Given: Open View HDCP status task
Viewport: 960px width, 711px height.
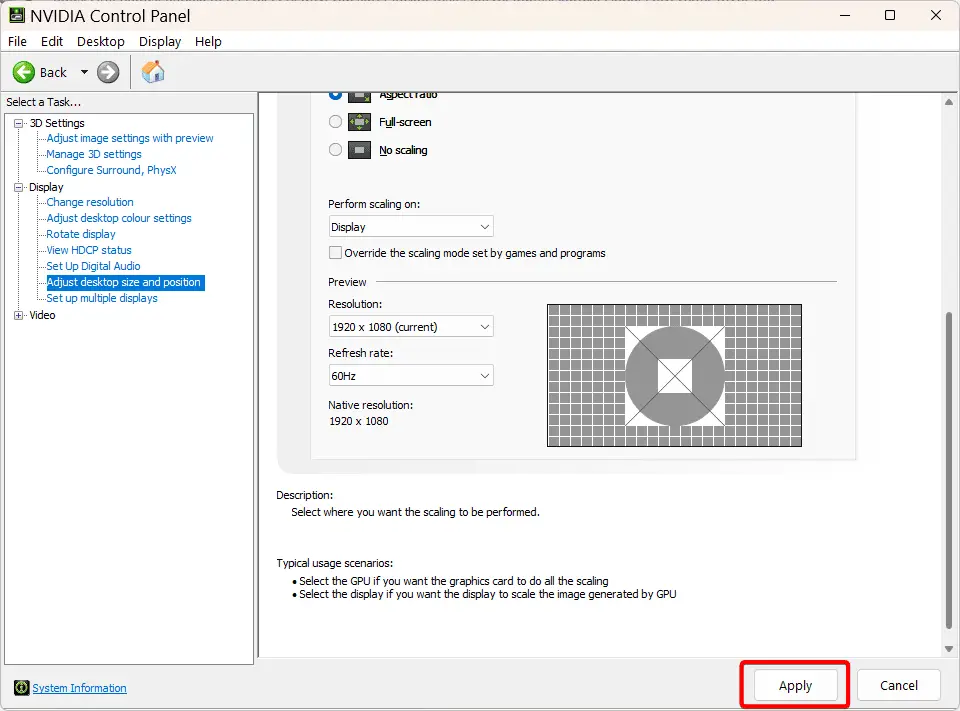Looking at the screenshot, I should click(x=89, y=250).
